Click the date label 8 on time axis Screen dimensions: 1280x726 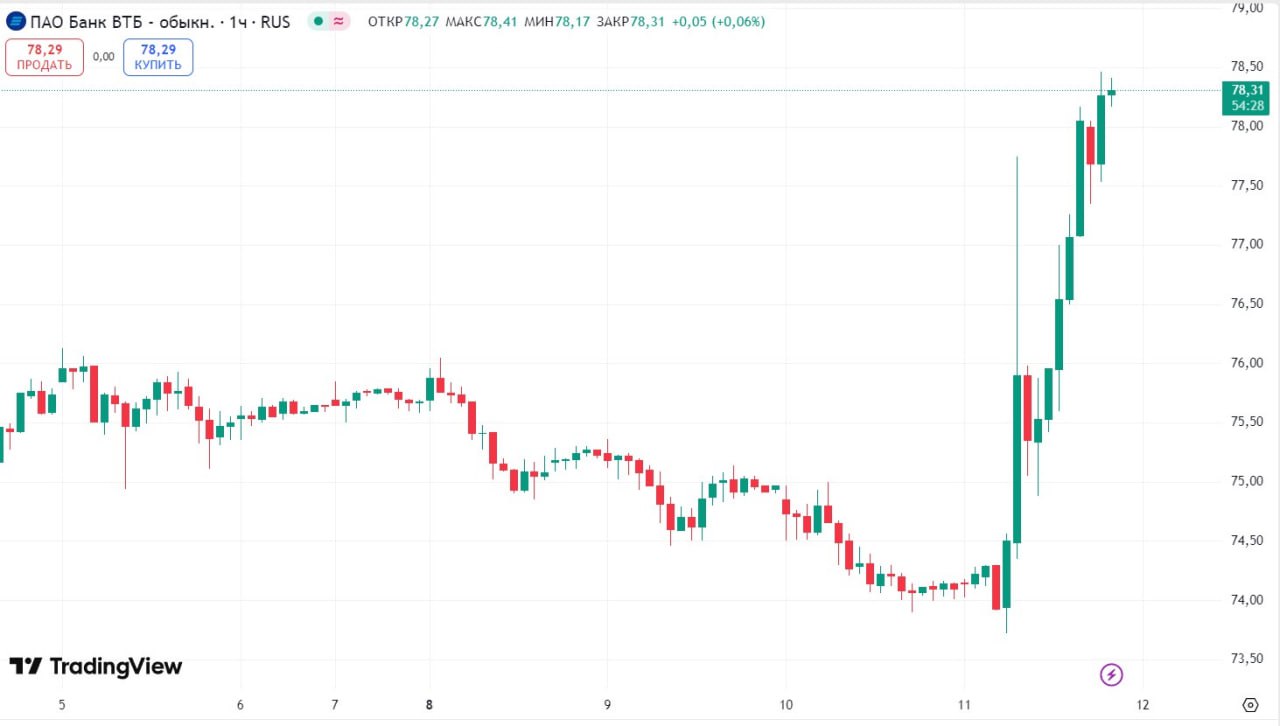(429, 704)
